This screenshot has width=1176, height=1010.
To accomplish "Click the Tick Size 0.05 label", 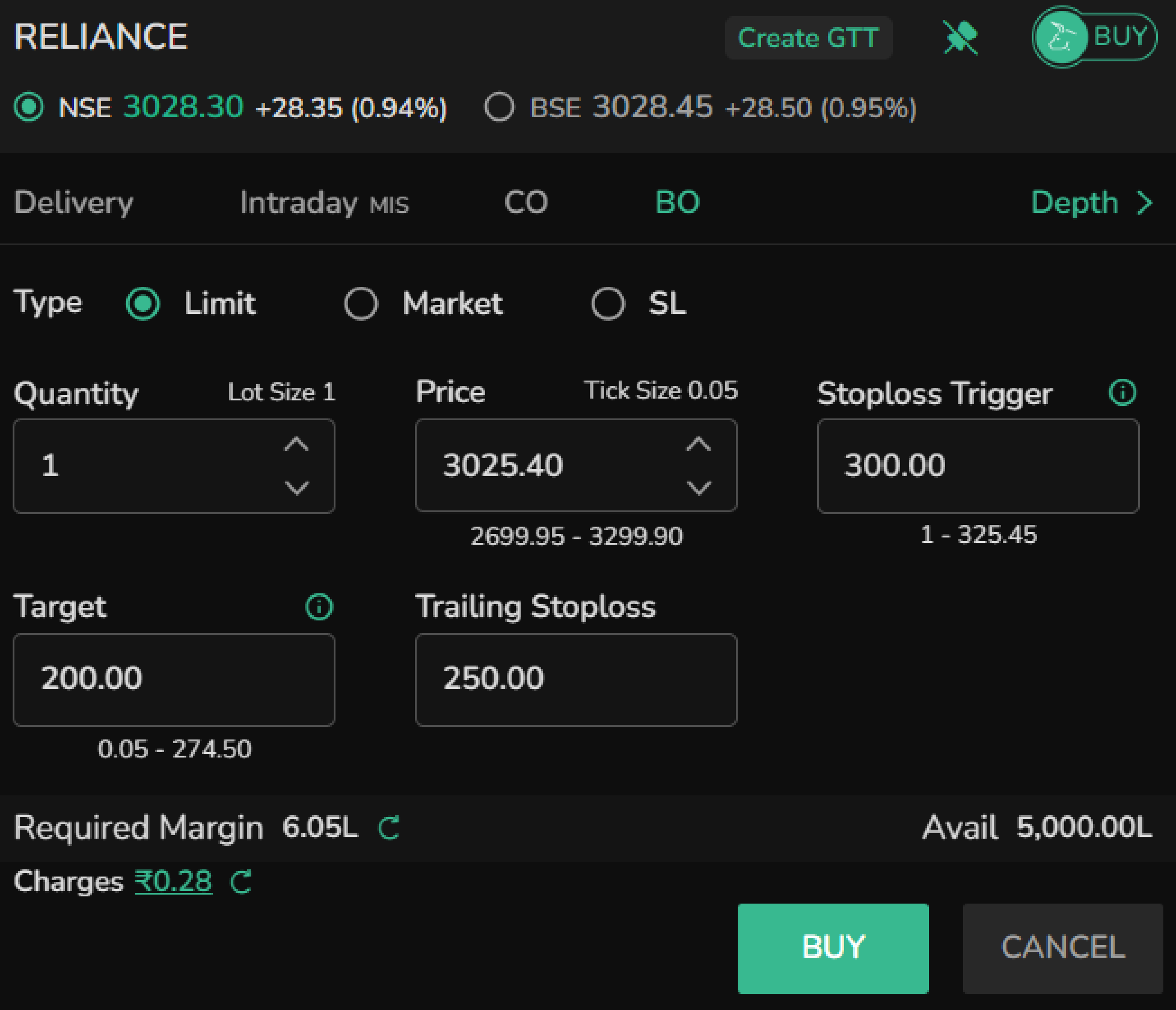I will tap(661, 390).
